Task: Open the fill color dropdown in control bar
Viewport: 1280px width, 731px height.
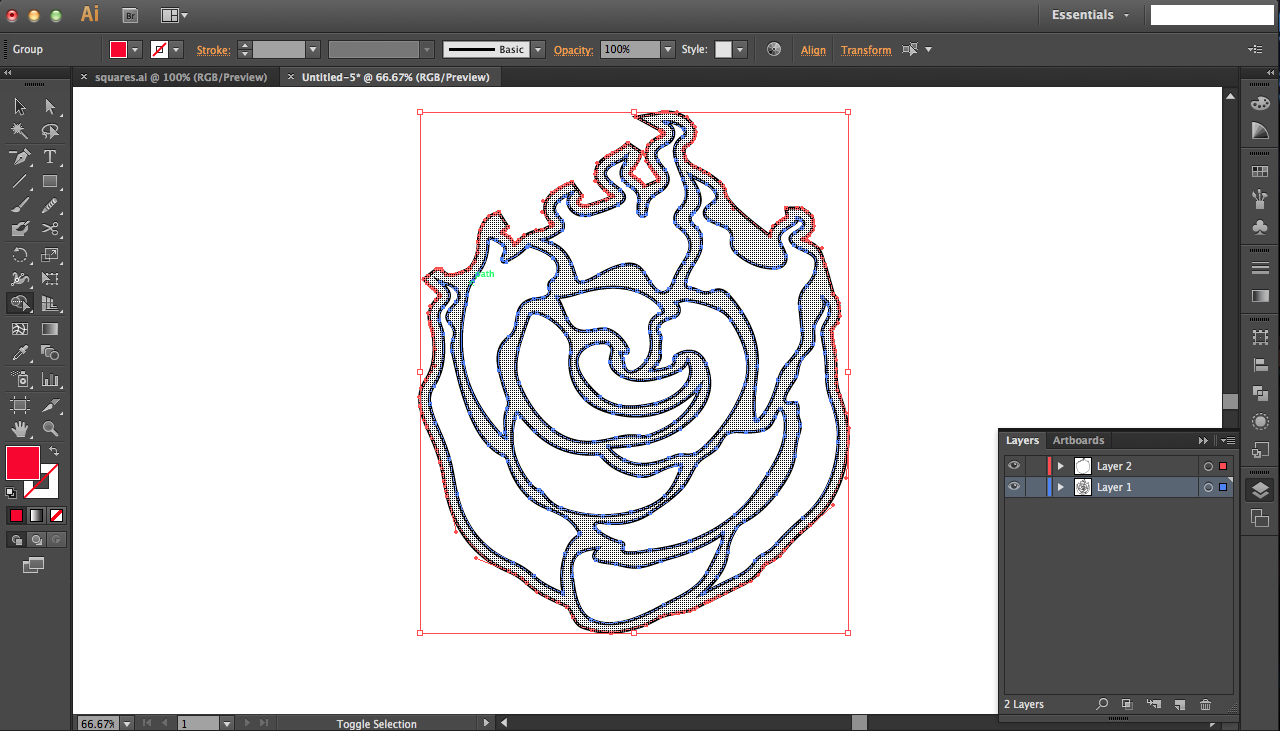Action: (x=137, y=49)
